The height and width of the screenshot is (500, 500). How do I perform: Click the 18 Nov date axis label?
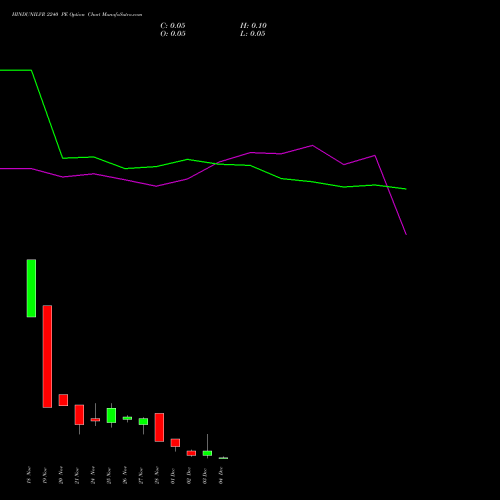[29, 475]
